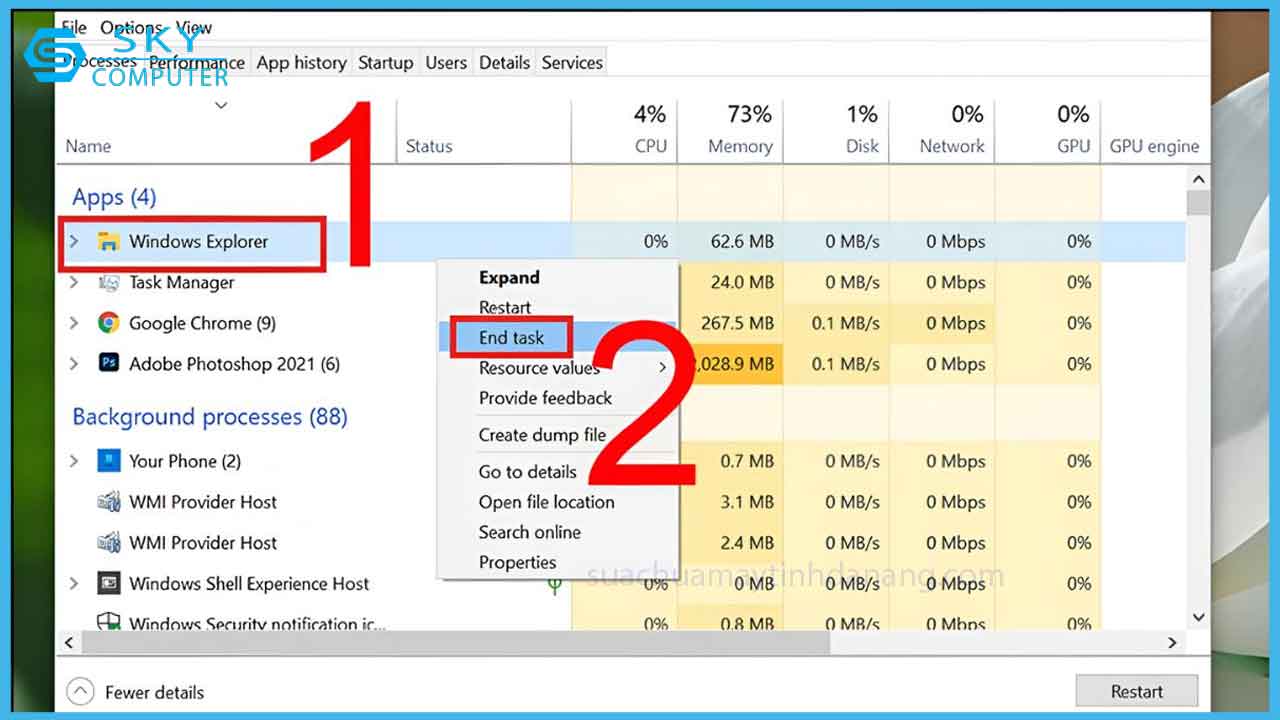Sort by the Status column header

click(x=429, y=146)
